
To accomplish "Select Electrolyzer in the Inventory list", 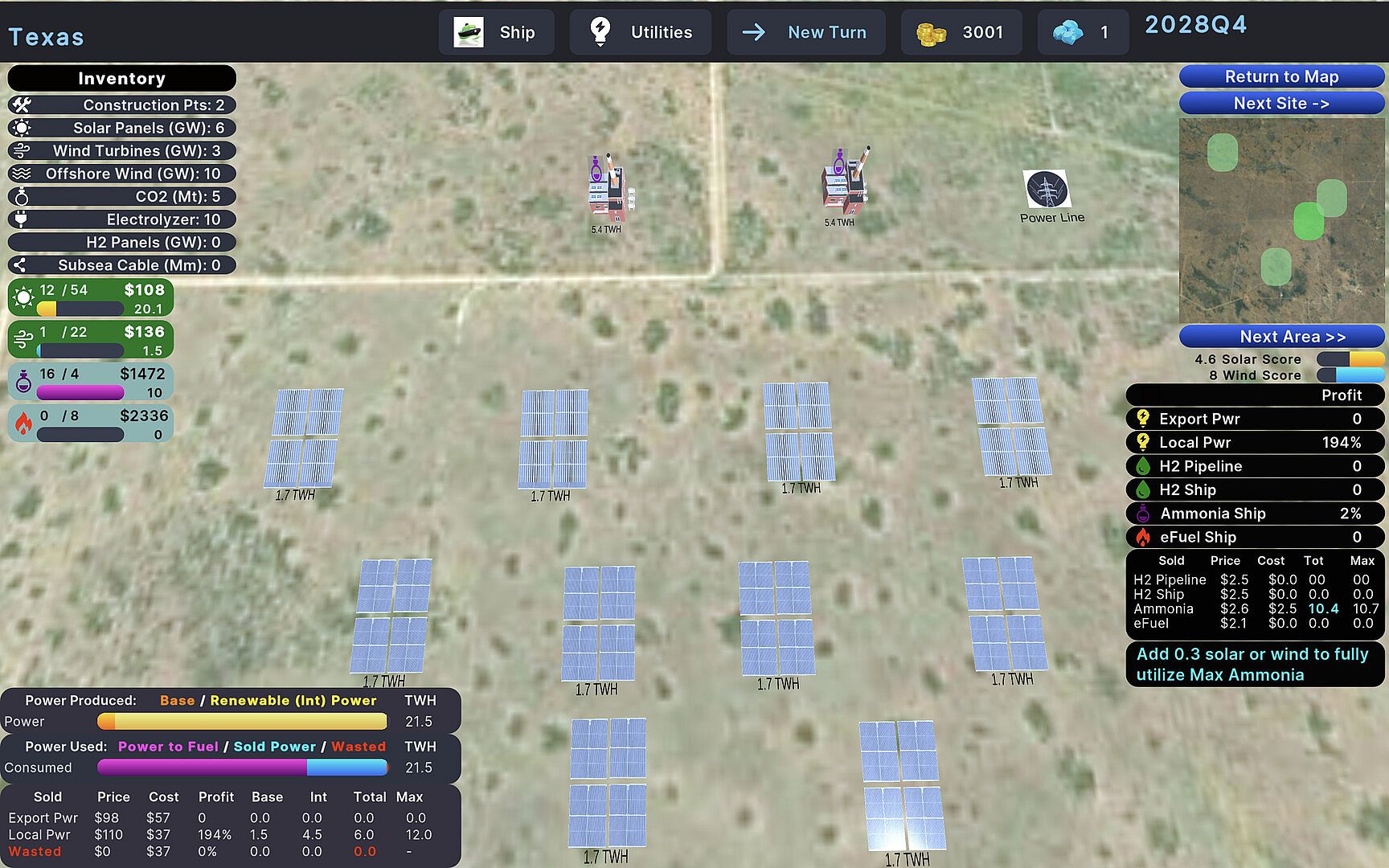I will [122, 219].
